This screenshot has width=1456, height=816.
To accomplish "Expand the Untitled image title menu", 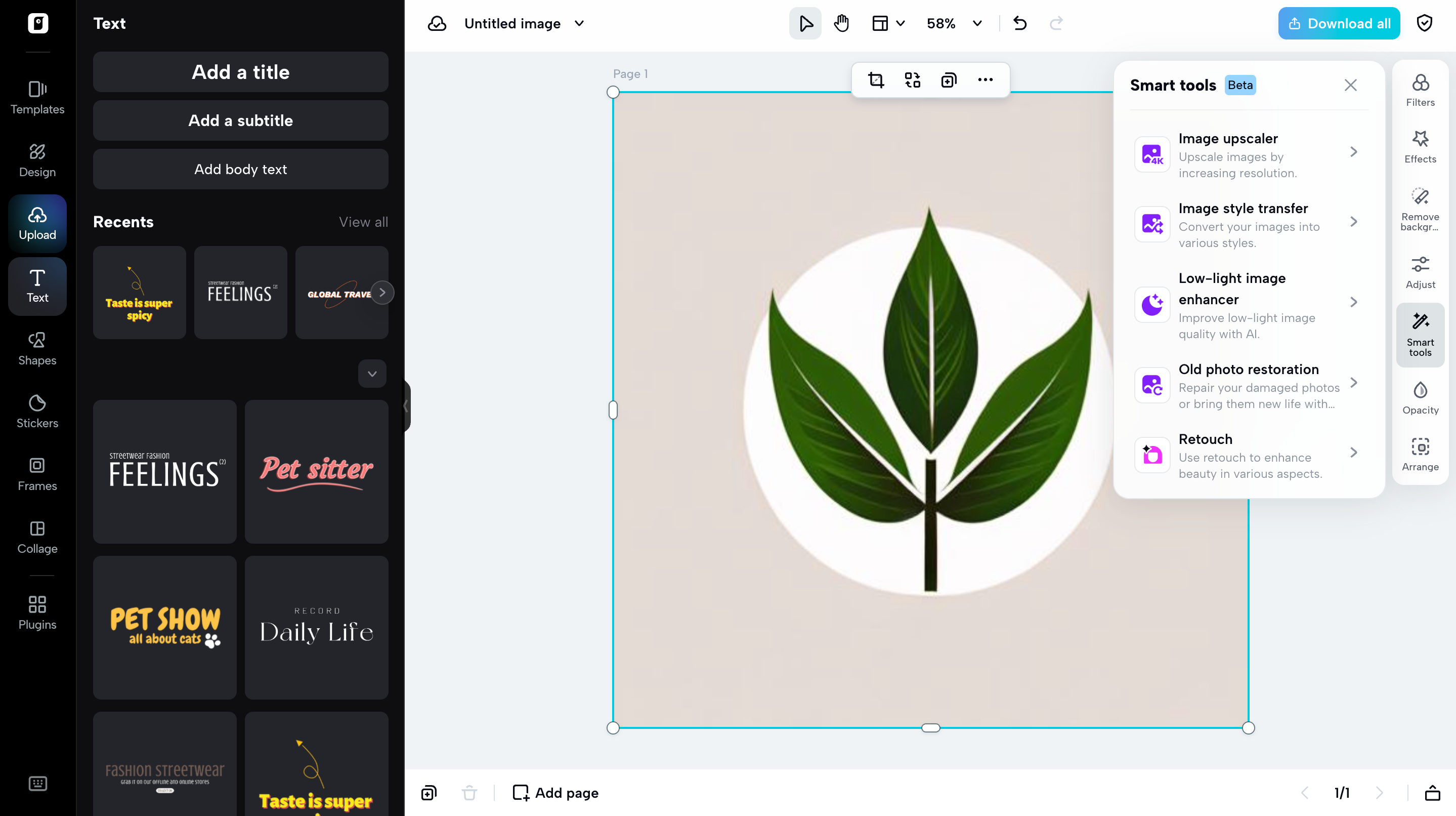I will (579, 24).
